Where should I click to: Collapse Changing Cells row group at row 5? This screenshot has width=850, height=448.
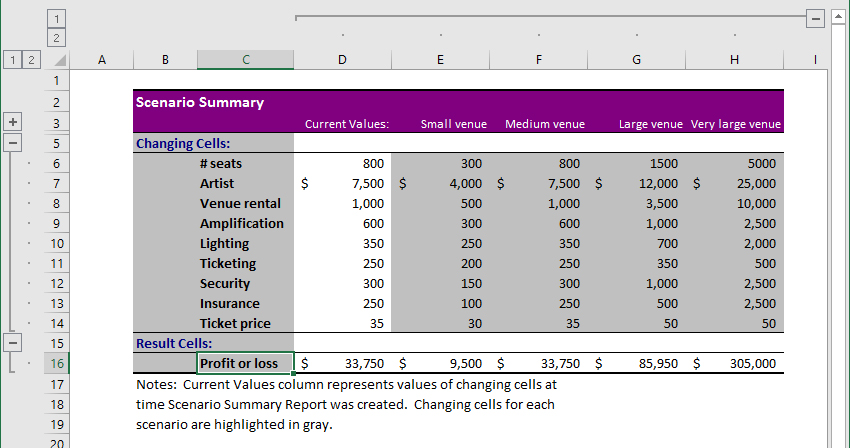tap(13, 143)
